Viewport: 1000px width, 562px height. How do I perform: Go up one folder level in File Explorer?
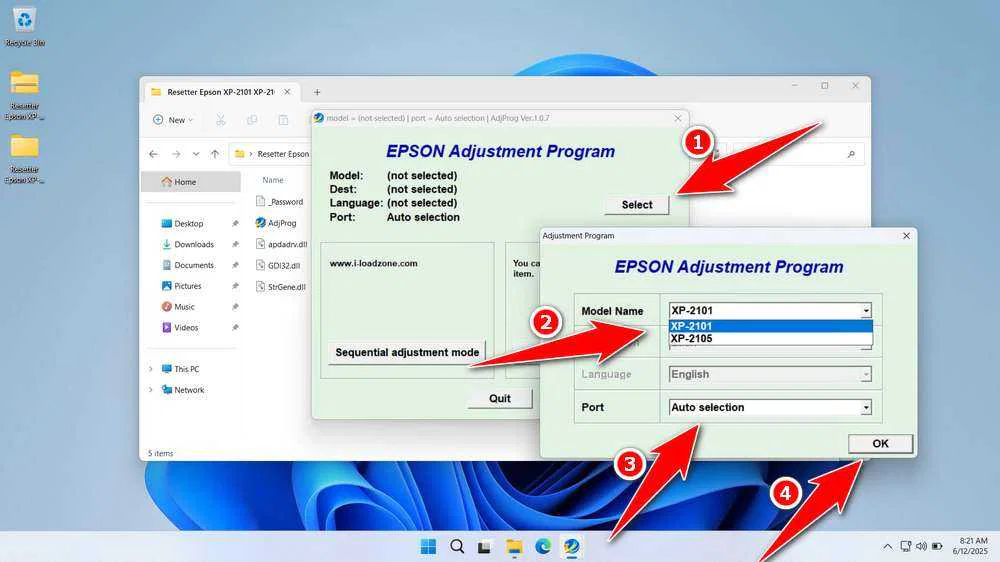pos(215,154)
